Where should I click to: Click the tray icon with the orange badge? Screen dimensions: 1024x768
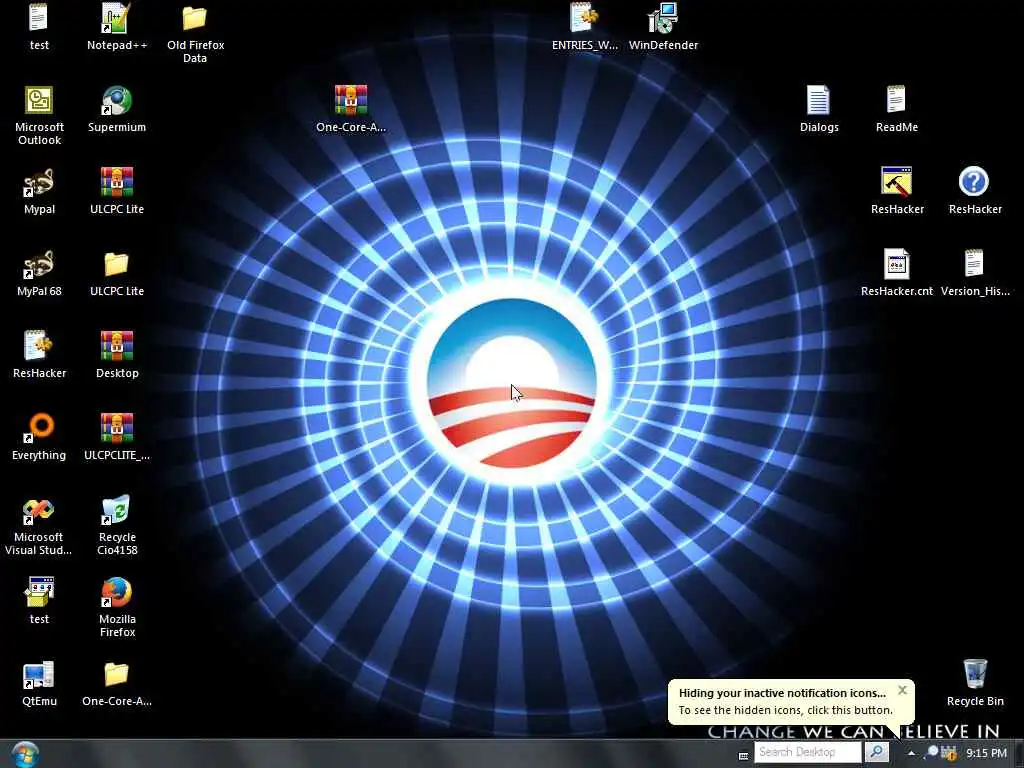point(949,753)
